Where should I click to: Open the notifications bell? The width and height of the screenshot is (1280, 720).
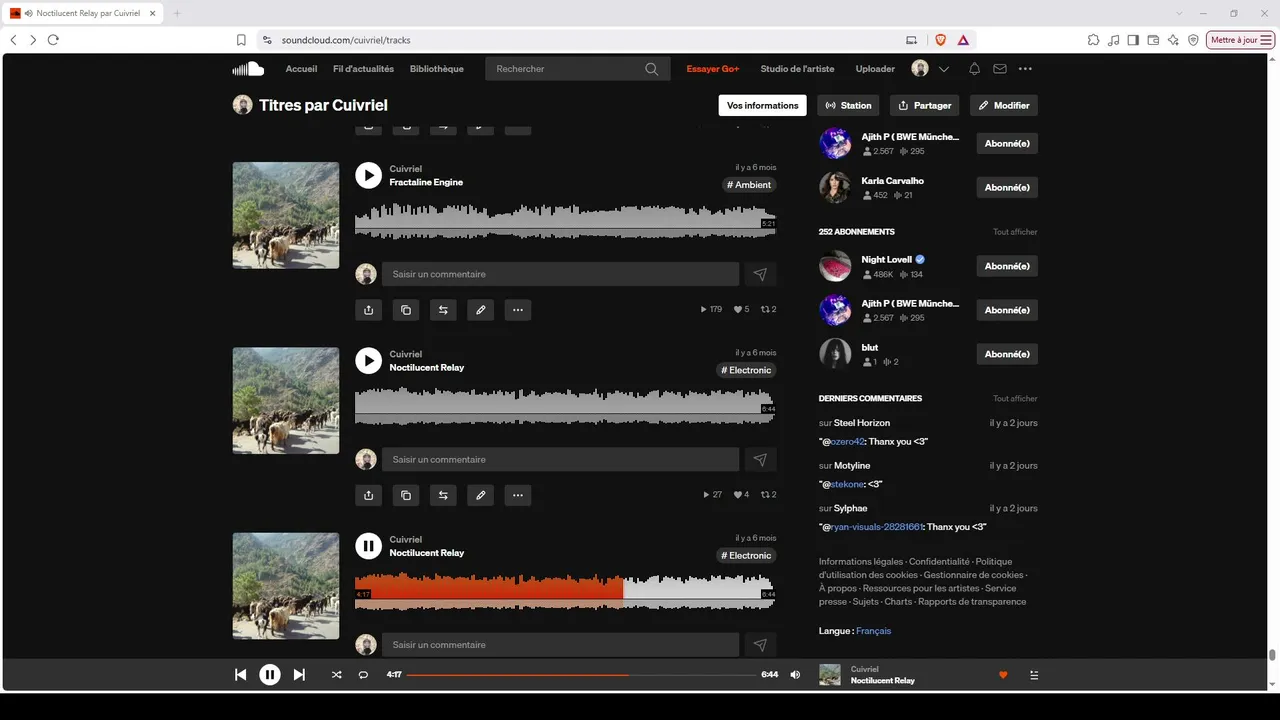tap(974, 69)
